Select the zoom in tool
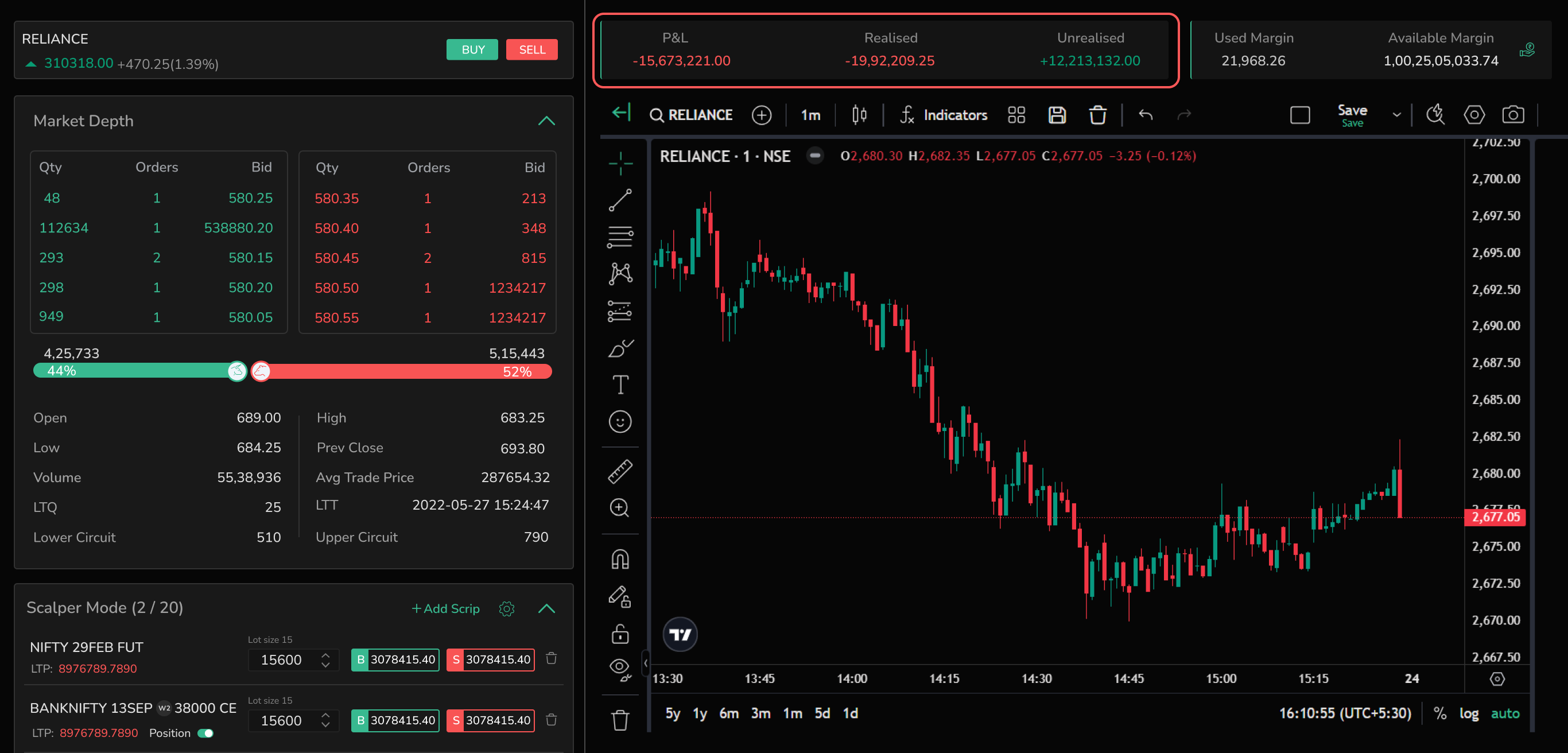1568x753 pixels. click(x=620, y=508)
